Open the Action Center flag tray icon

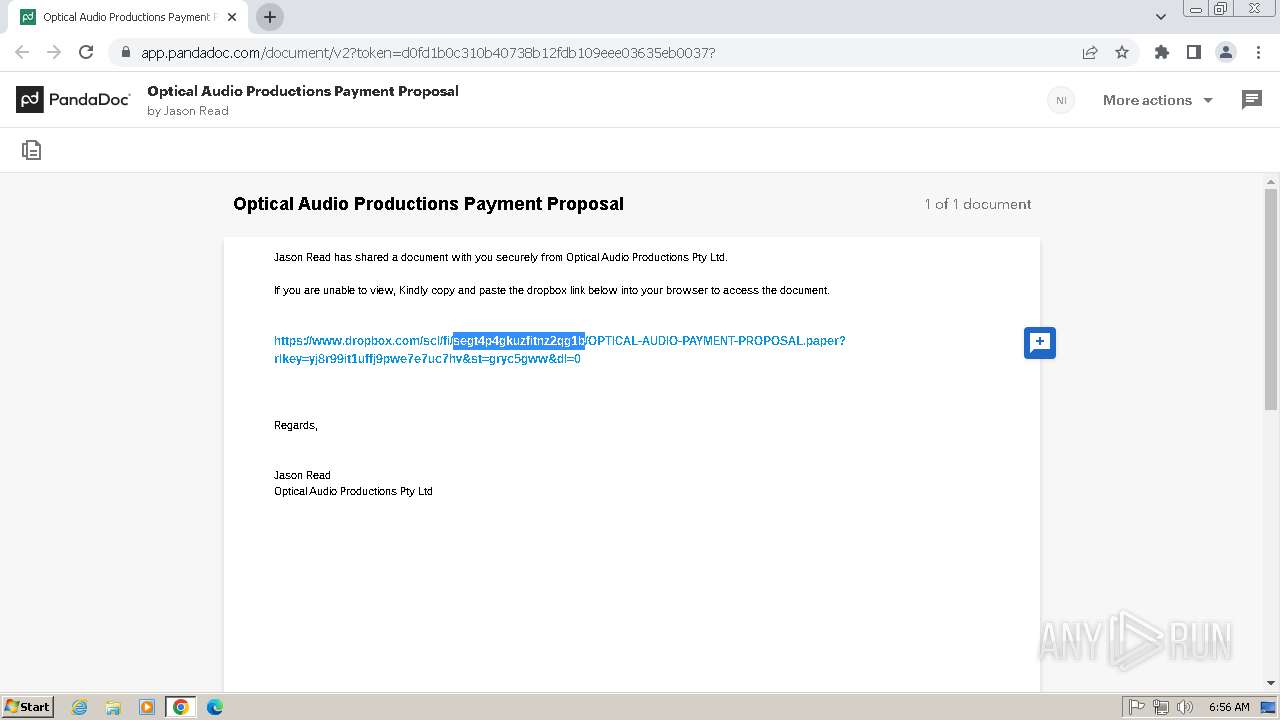[x=1137, y=707]
